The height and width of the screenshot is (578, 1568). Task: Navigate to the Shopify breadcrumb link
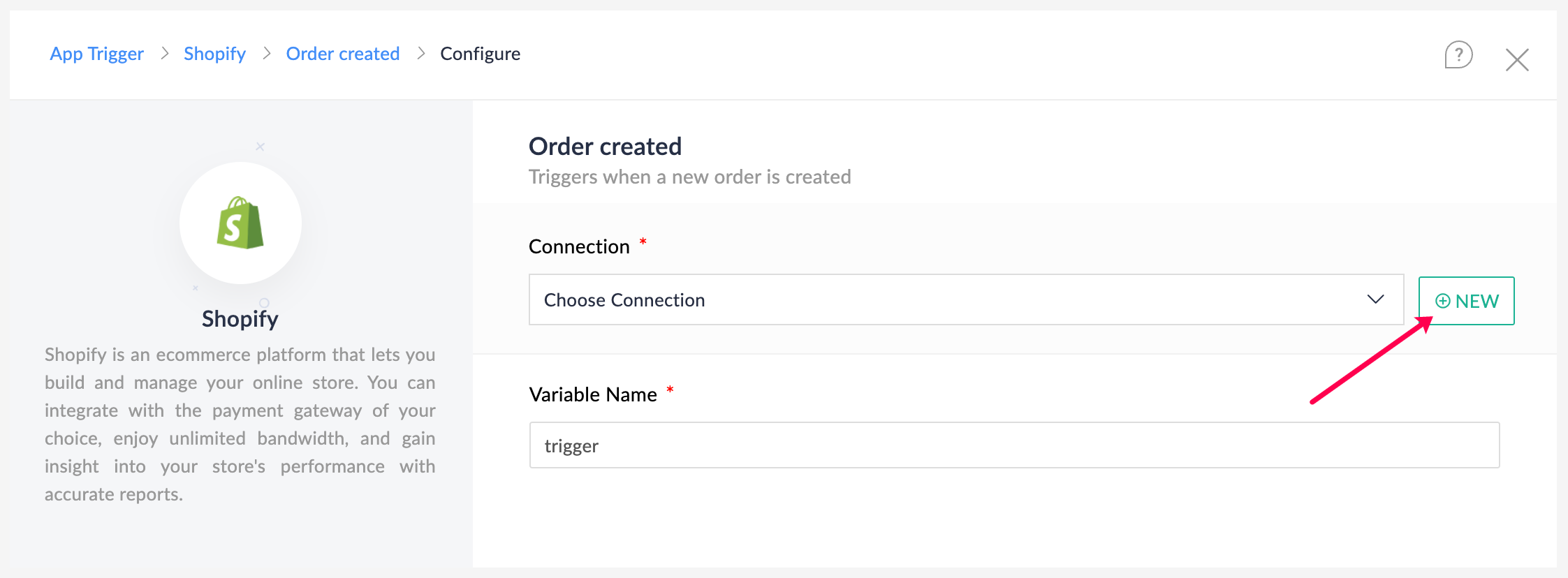point(214,54)
